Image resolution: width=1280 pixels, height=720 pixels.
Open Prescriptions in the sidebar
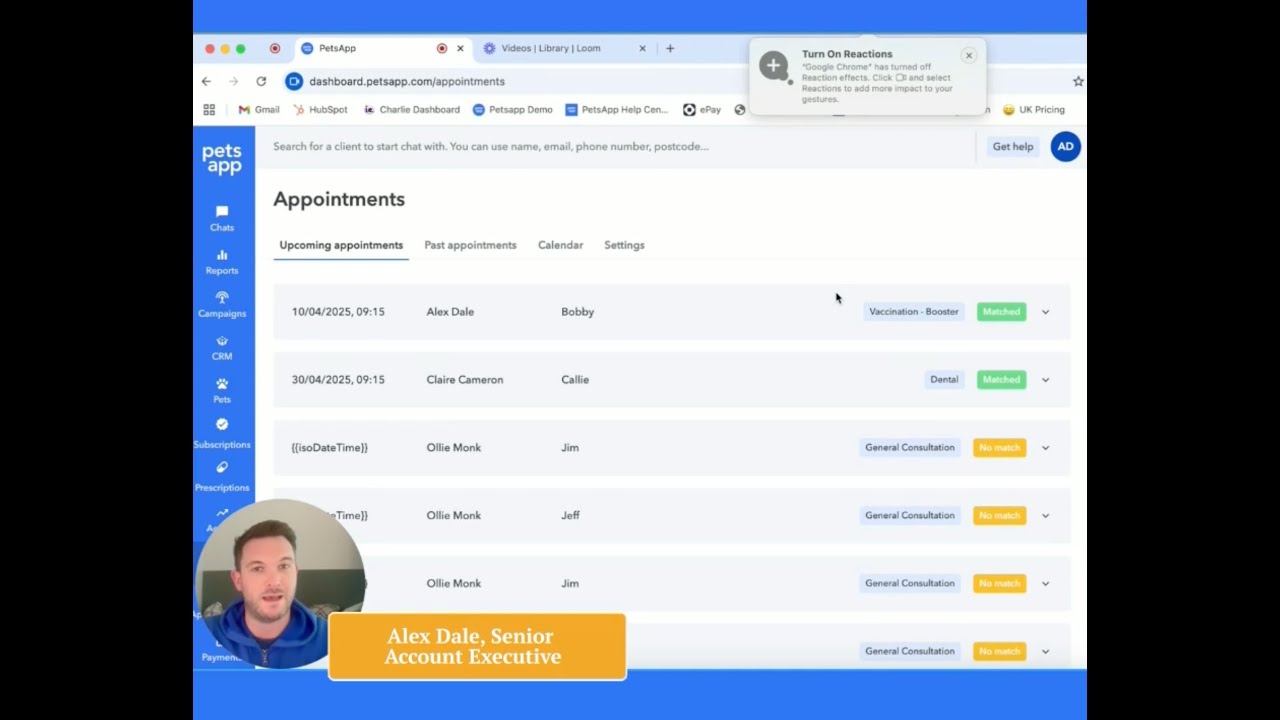[222, 477]
